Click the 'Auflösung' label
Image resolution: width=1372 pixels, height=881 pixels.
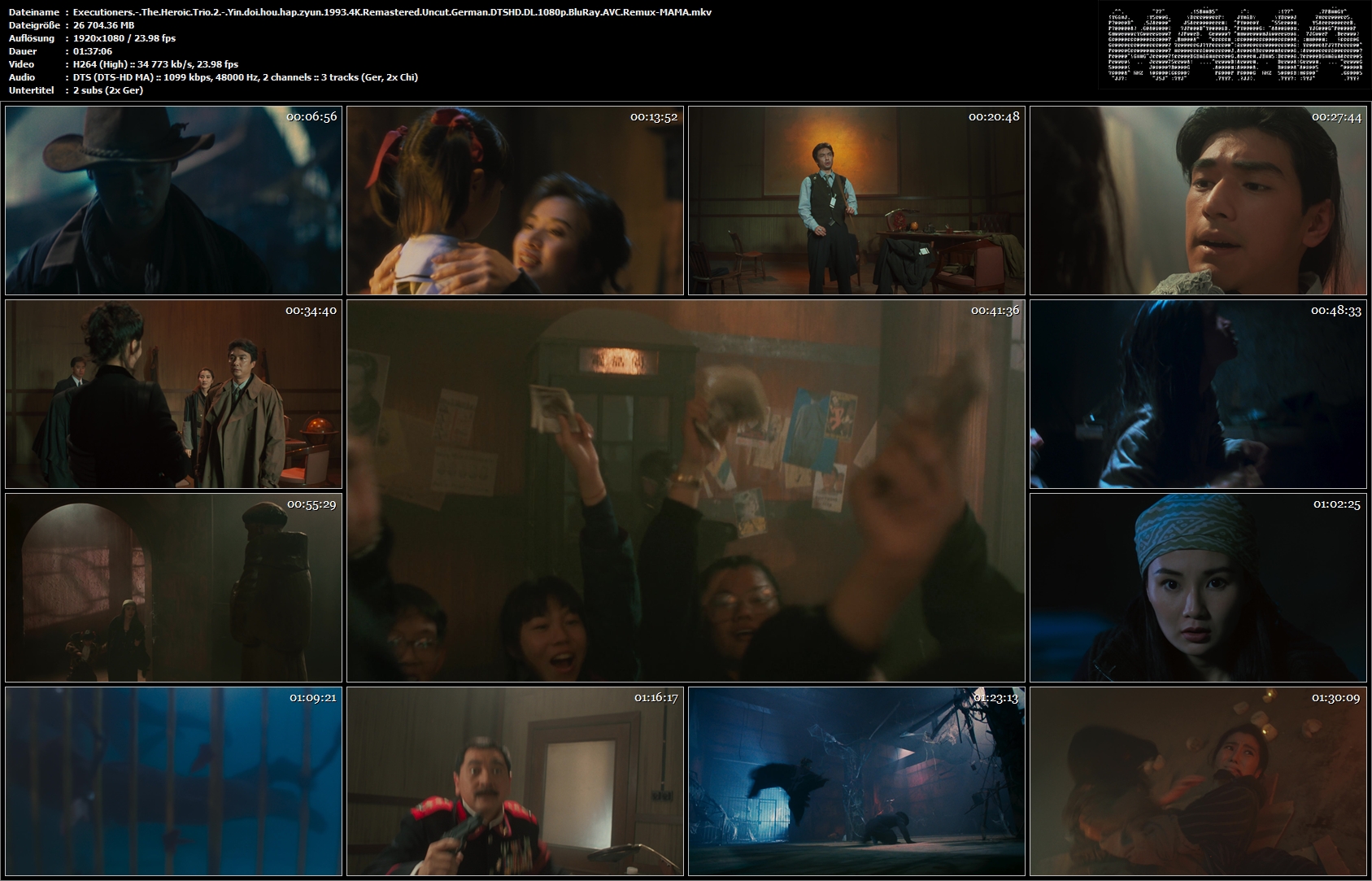click(32, 38)
